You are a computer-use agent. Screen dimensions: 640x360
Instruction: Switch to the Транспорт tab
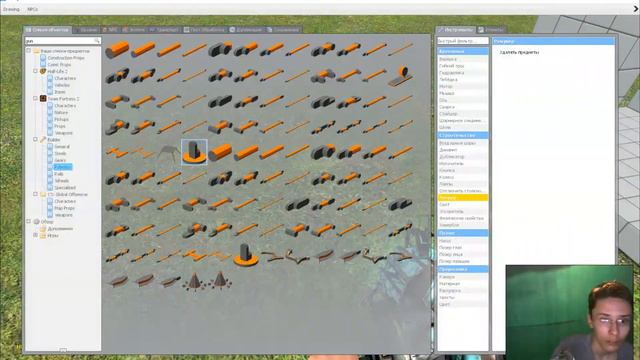pyautogui.click(x=164, y=30)
